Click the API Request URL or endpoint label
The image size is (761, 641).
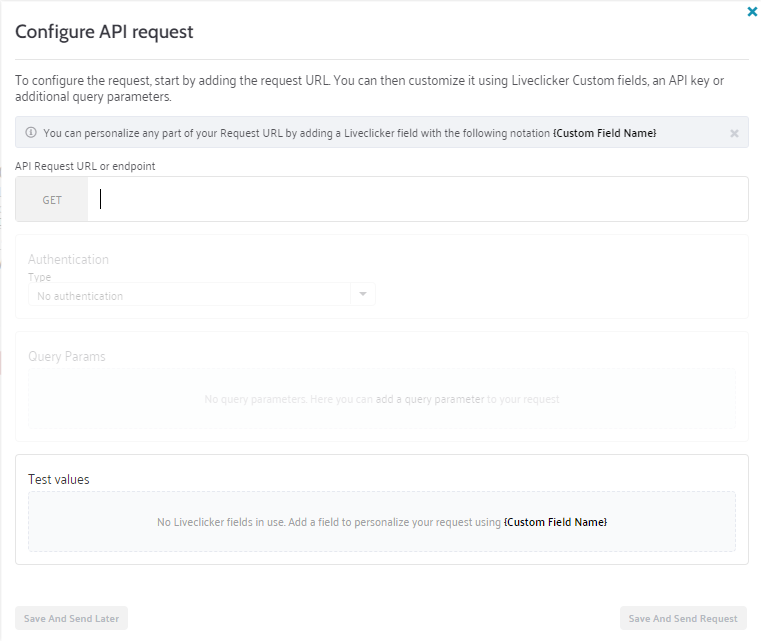pyautogui.click(x=85, y=166)
